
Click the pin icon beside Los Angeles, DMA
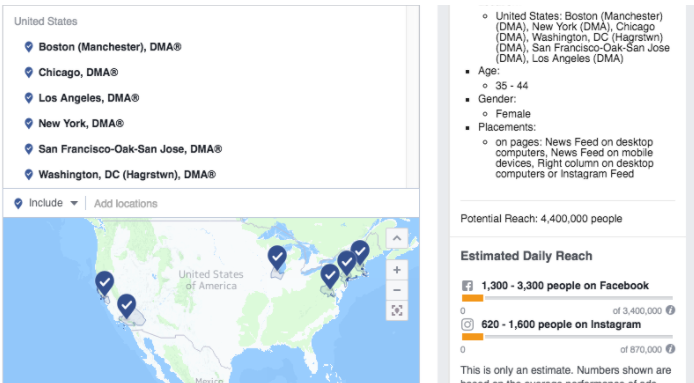29,98
